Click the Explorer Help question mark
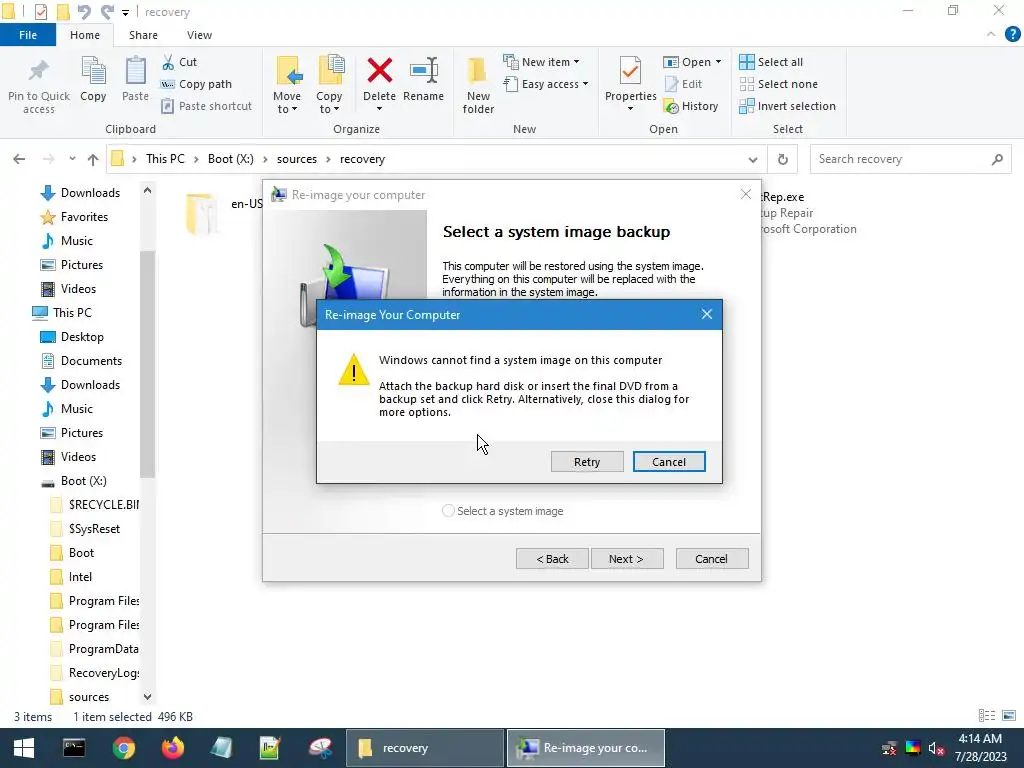The height and width of the screenshot is (768, 1024). coord(1012,35)
